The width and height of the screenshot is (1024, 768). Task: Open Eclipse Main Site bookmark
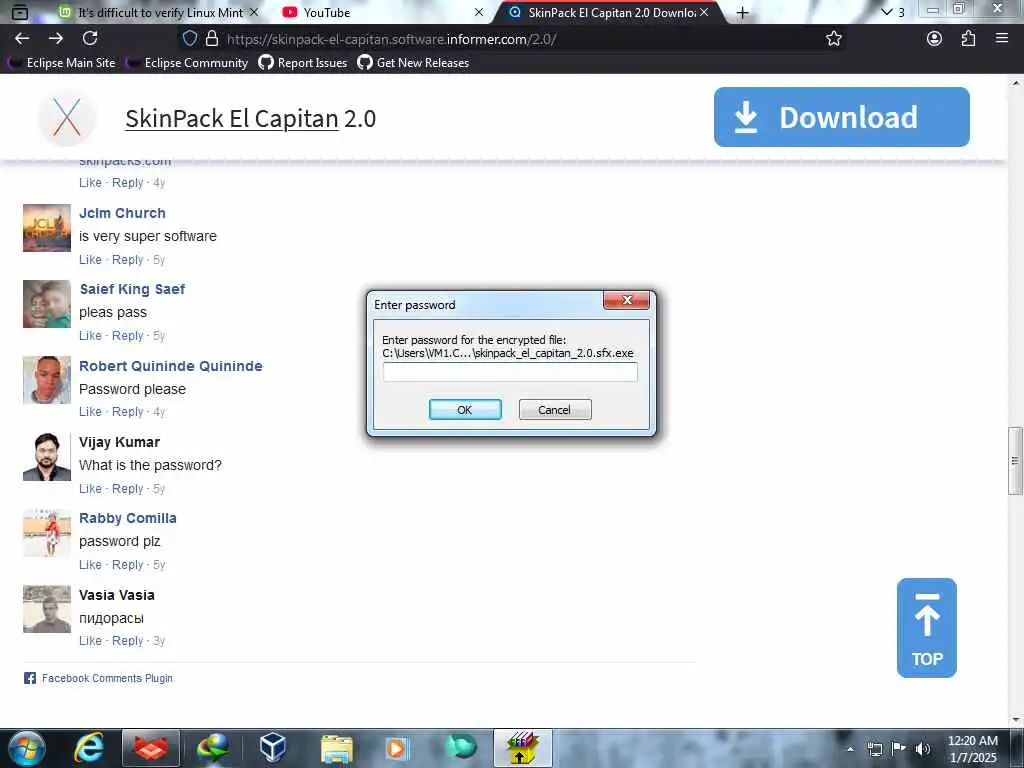tap(62, 63)
